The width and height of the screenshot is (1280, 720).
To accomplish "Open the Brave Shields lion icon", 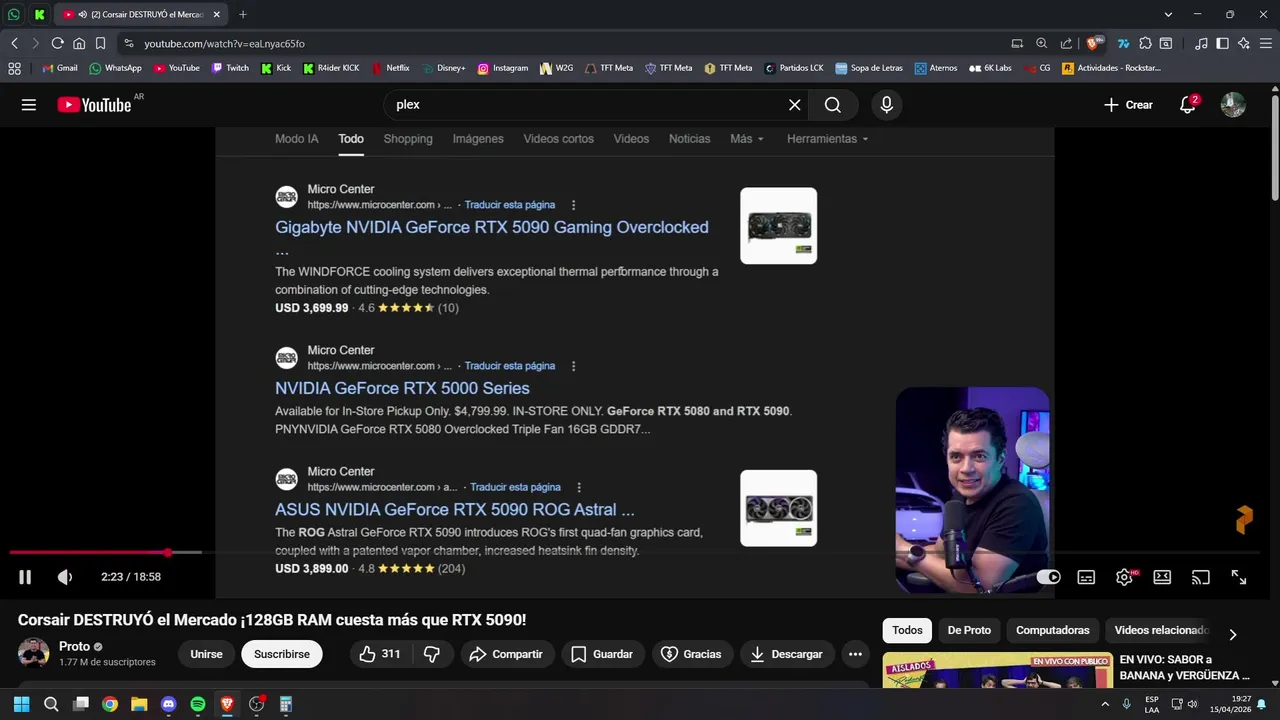I will coord(1094,43).
